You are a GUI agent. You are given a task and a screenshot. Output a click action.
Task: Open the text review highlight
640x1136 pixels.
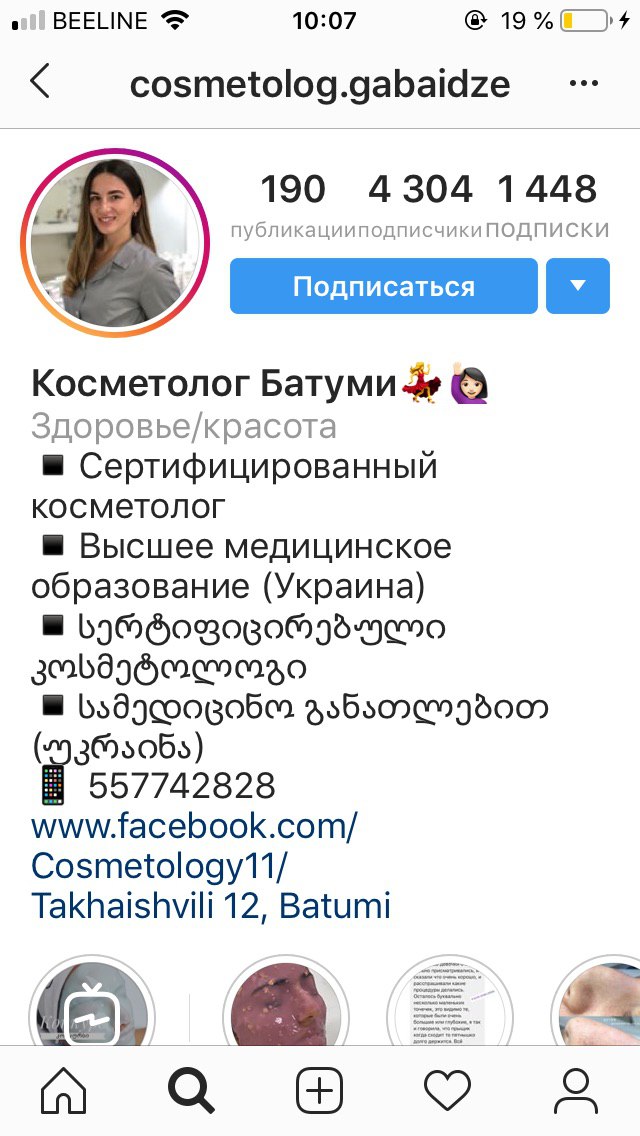click(449, 1003)
